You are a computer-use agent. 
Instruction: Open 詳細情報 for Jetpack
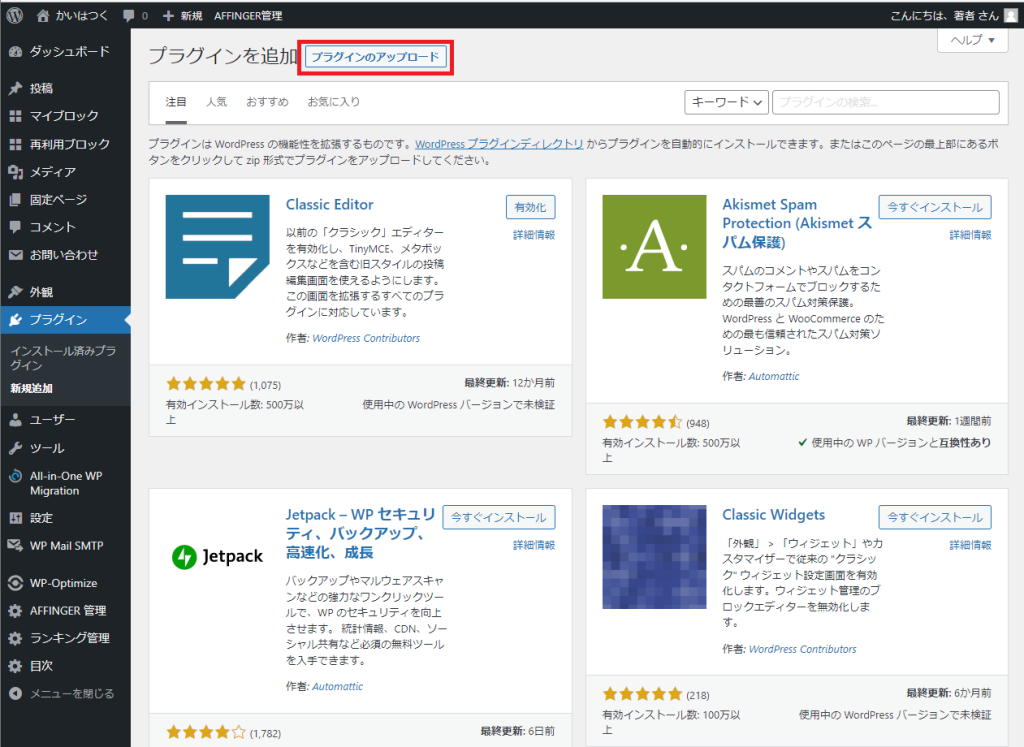click(x=534, y=545)
